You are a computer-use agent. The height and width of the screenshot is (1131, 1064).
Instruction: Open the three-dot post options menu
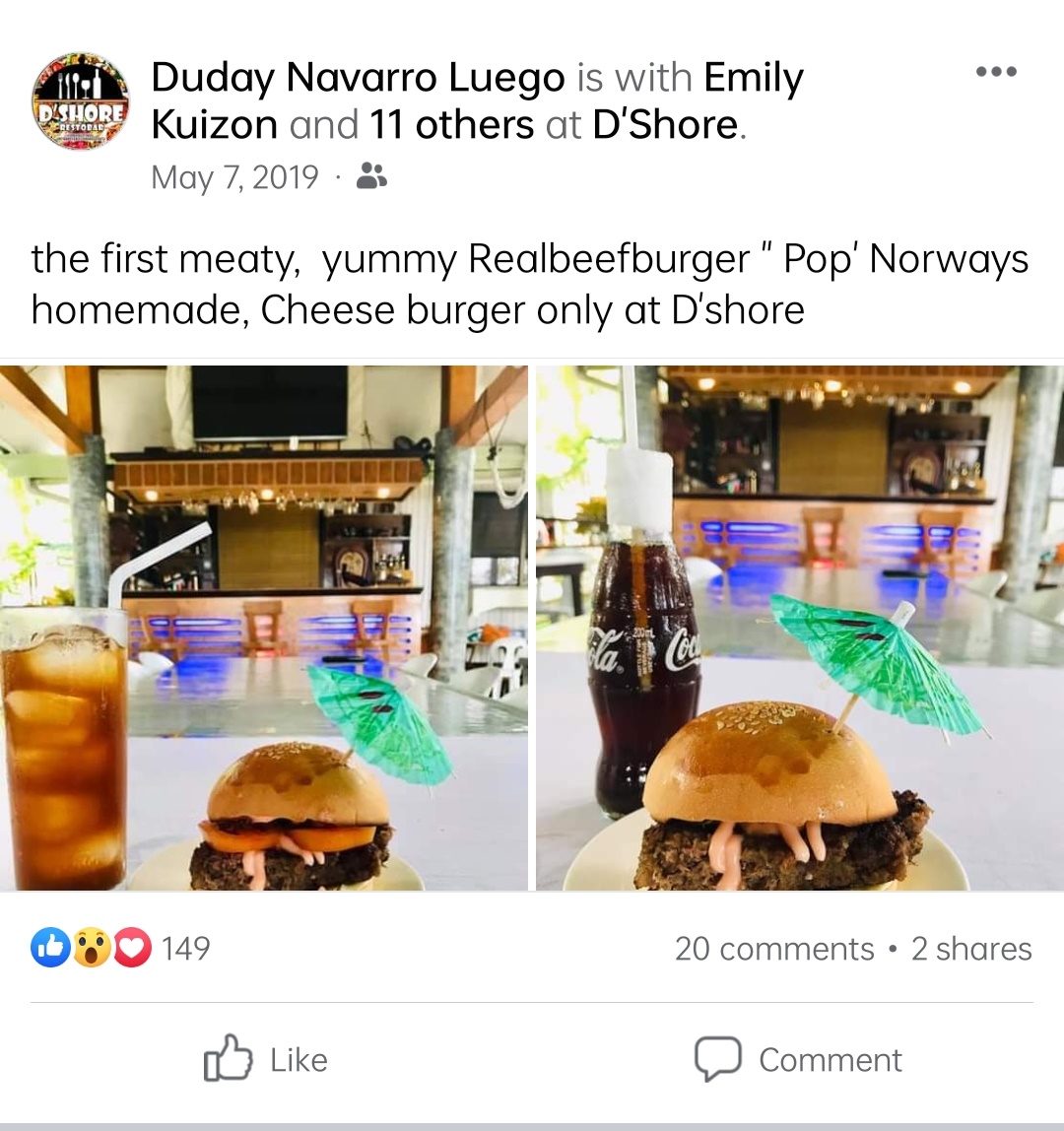tap(996, 71)
